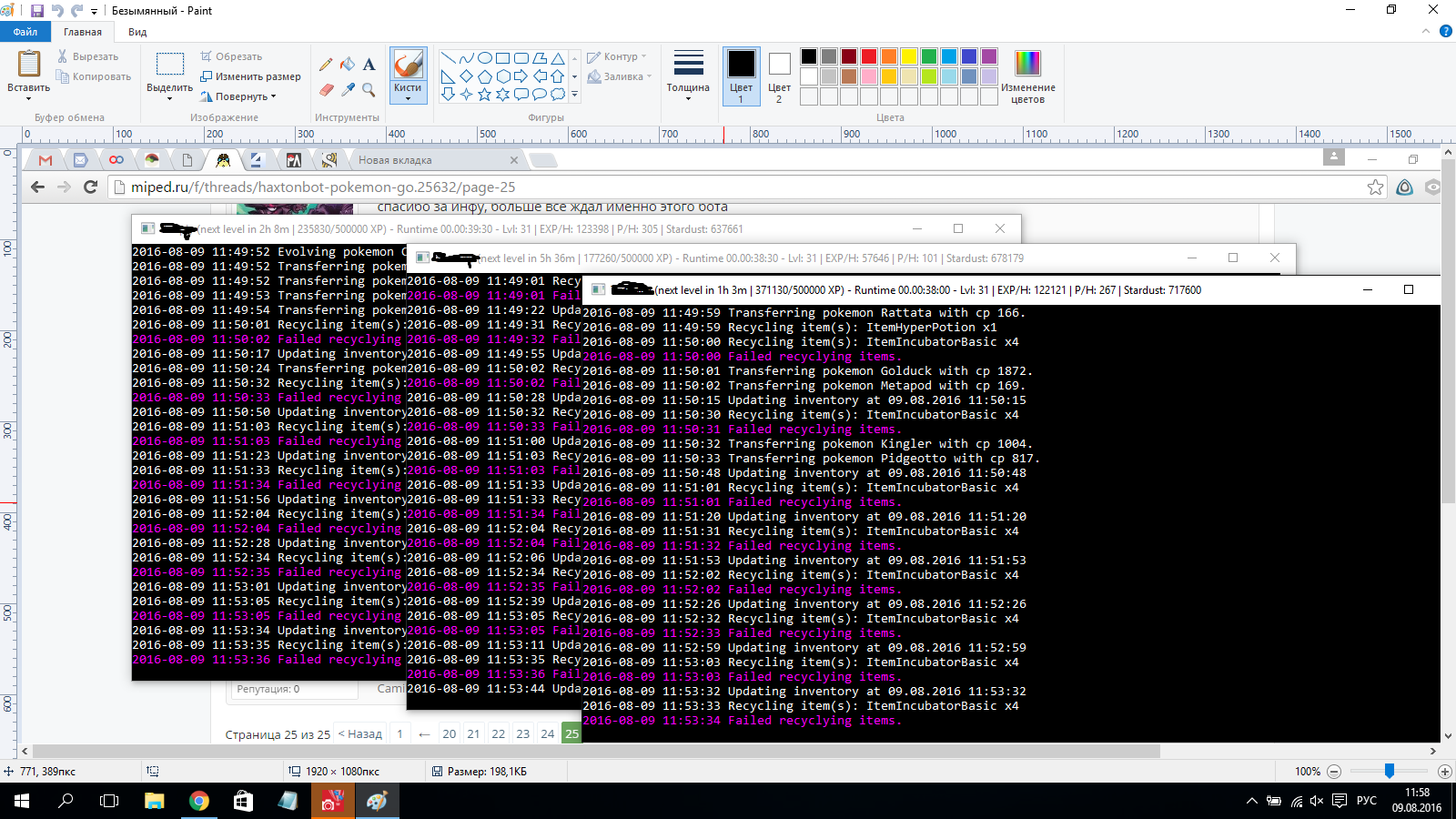Activate Цвет 2 color selector
This screenshot has height=819, width=1456.
pos(779,76)
